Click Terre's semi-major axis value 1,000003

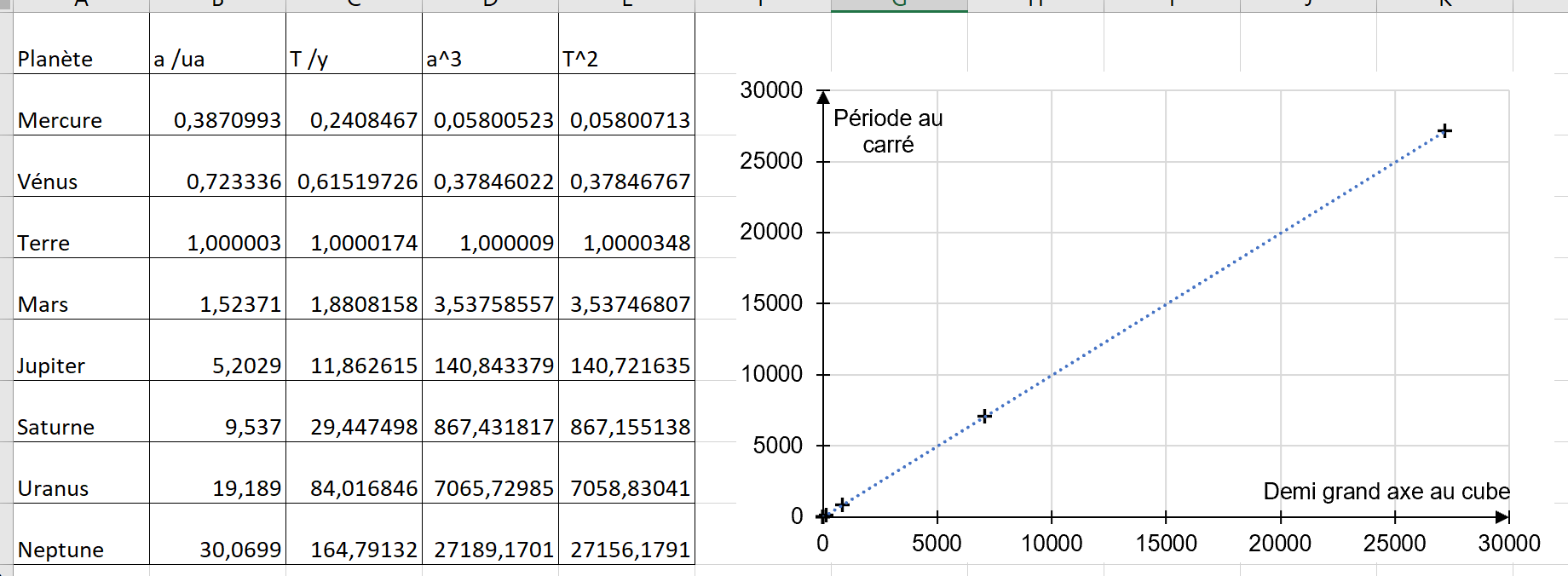[233, 243]
